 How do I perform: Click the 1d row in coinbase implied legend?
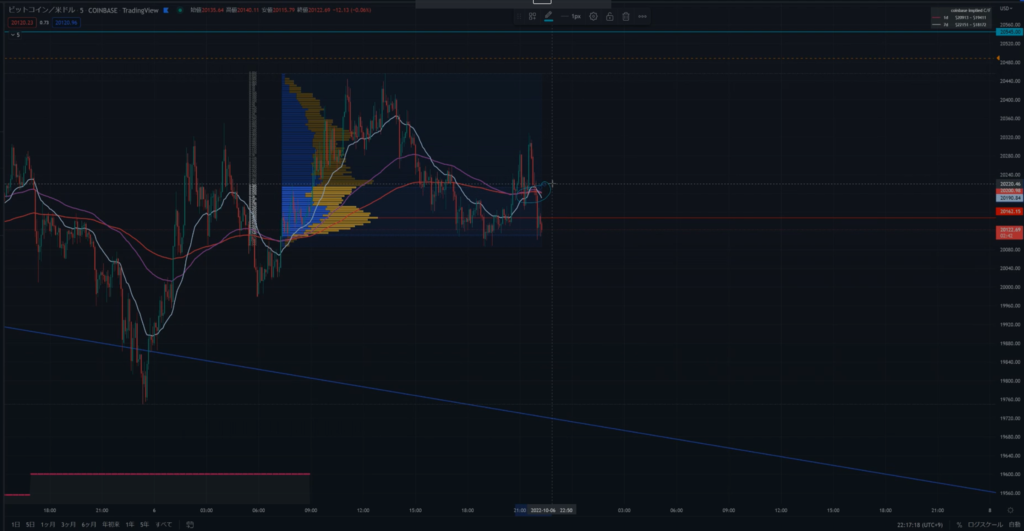961,18
